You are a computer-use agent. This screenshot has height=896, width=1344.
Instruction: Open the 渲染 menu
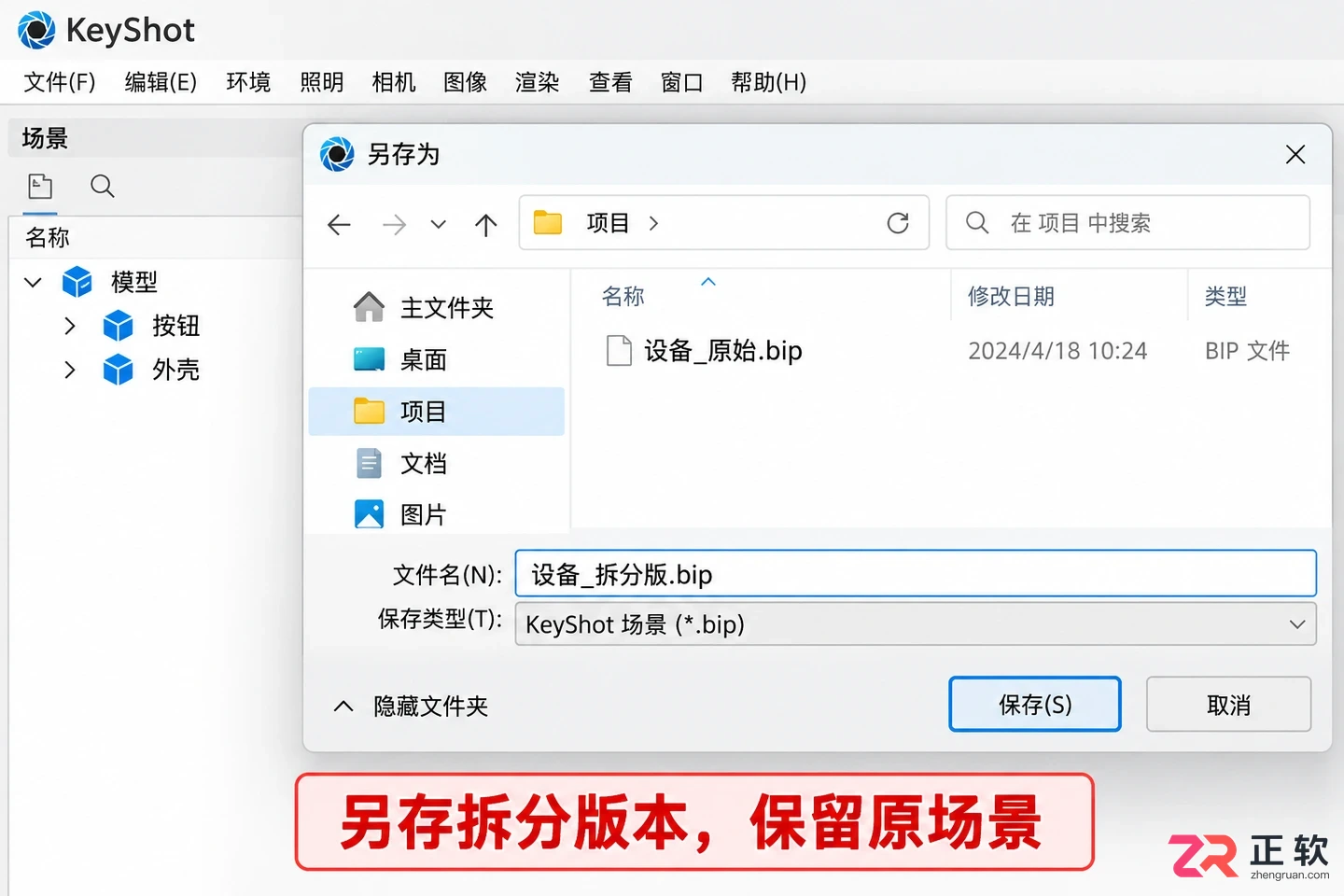(538, 82)
